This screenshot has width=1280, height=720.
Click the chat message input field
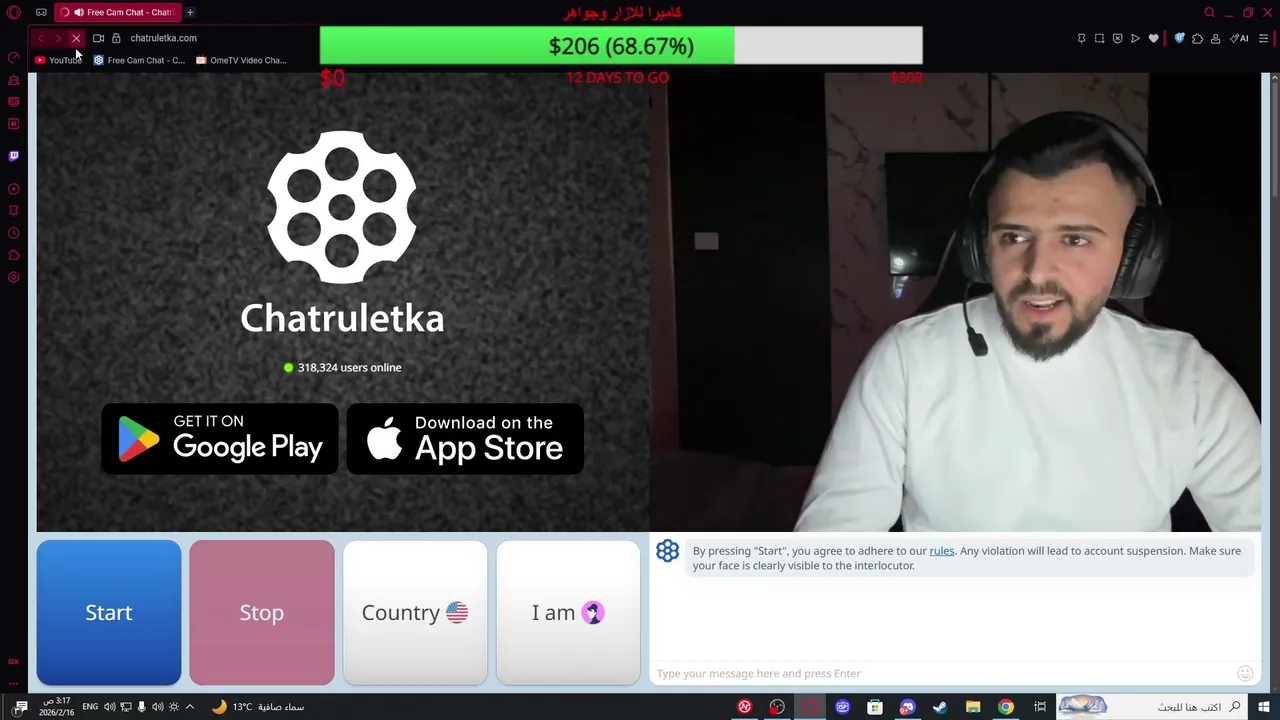(943, 673)
